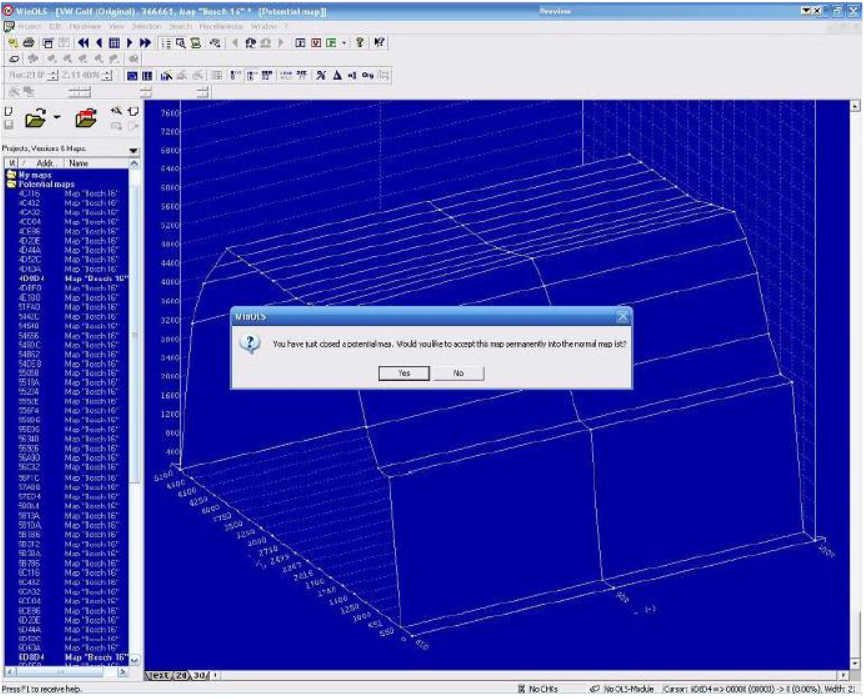The width and height of the screenshot is (864, 699).
Task: Click the context help pointer icon
Action: click(379, 42)
